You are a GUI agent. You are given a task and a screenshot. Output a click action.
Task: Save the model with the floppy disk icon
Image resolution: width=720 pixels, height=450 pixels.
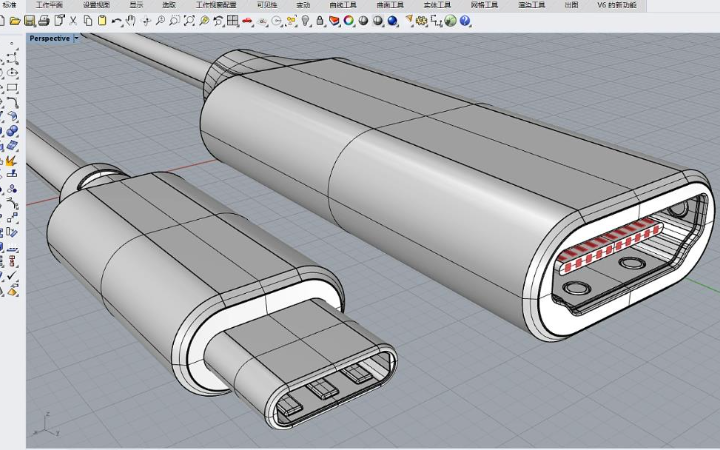click(x=29, y=20)
